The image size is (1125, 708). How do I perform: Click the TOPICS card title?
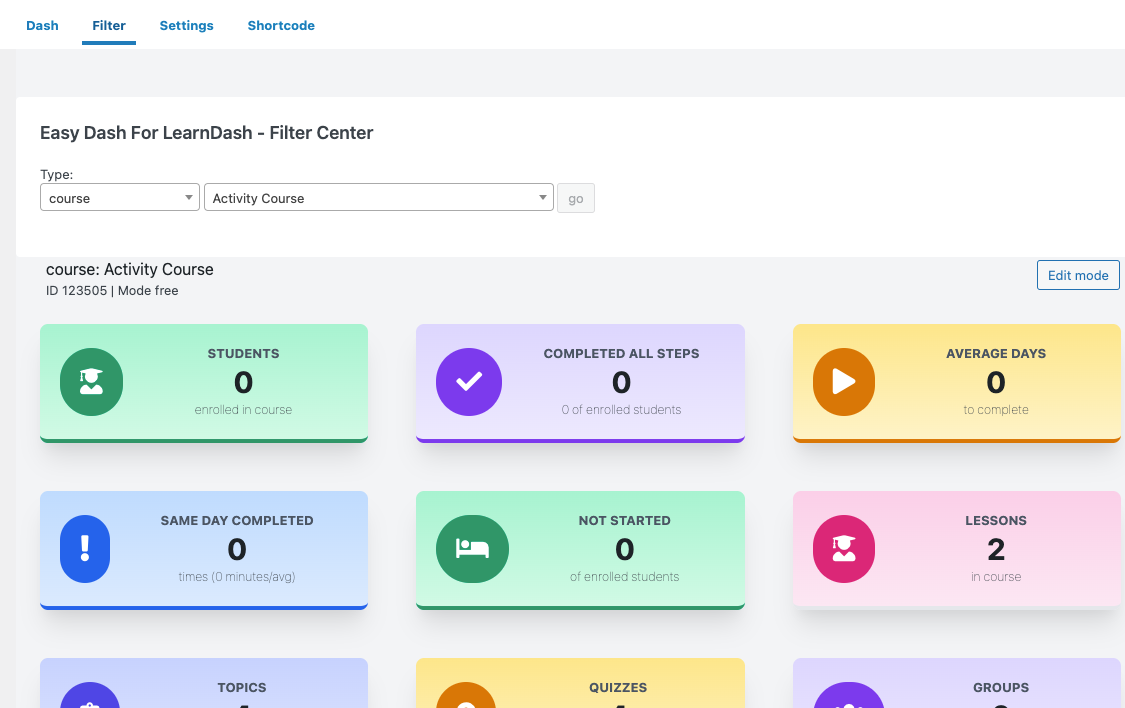click(242, 688)
